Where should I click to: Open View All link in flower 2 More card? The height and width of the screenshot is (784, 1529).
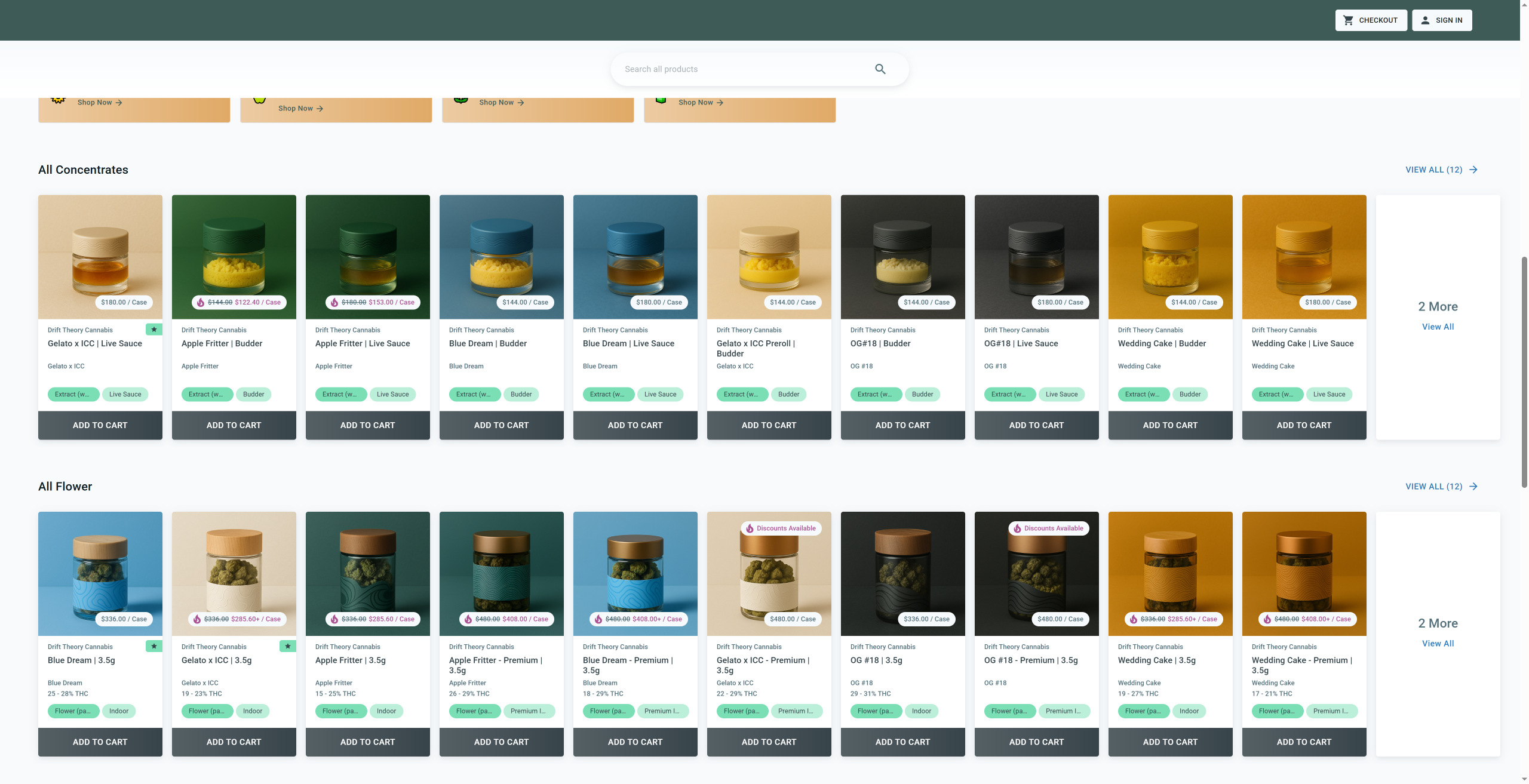click(1438, 644)
